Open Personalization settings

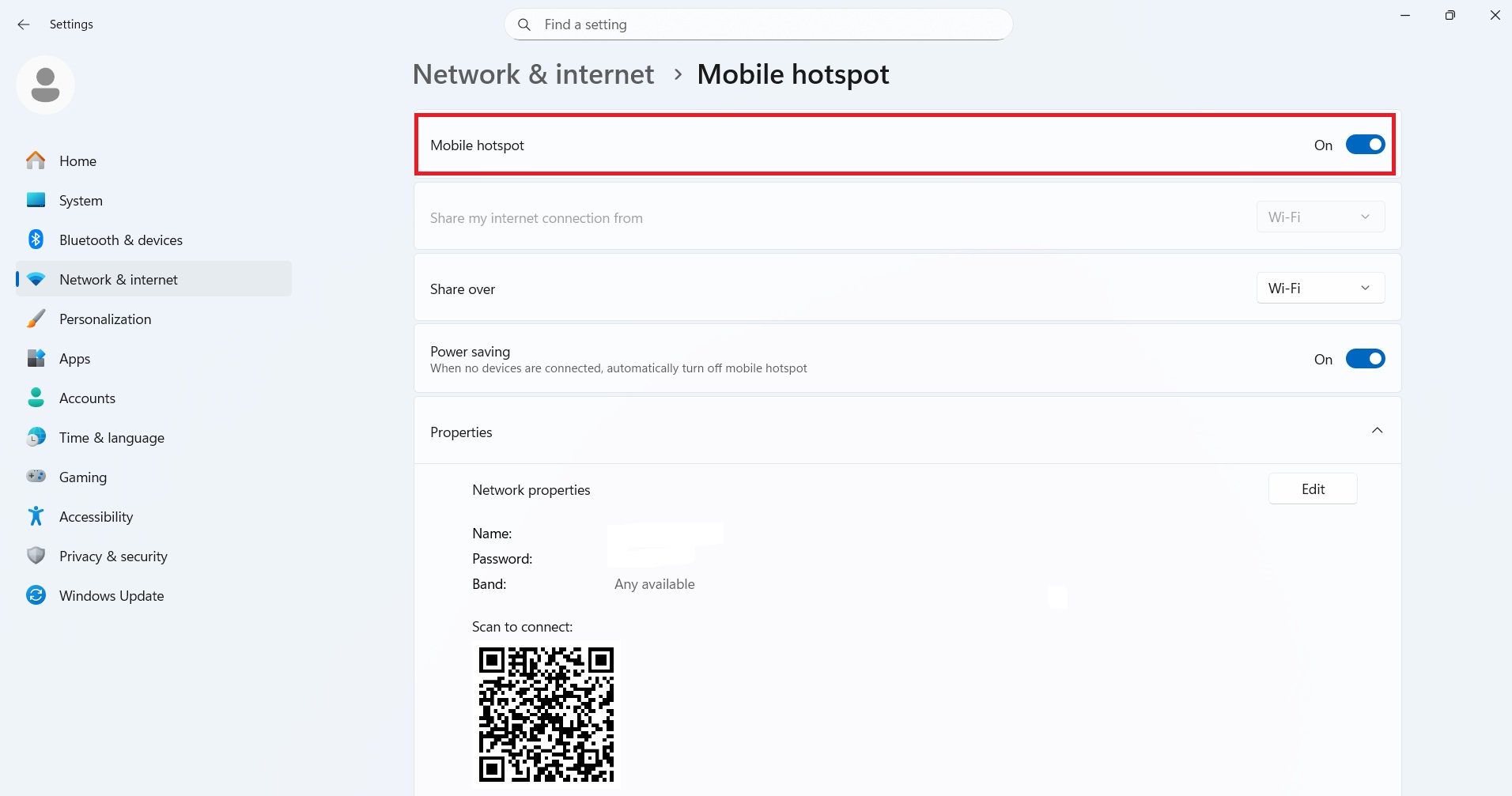[105, 319]
